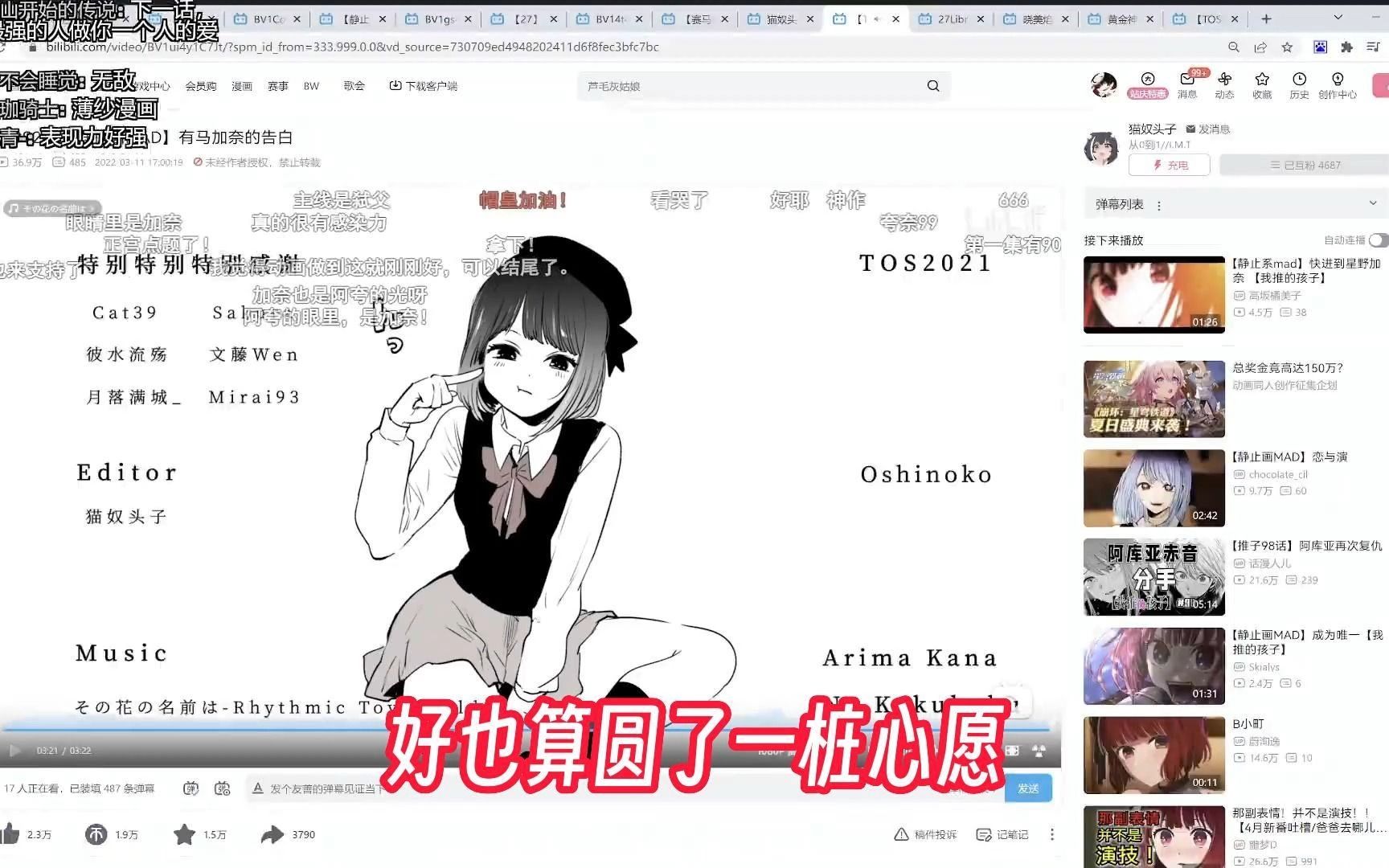The width and height of the screenshot is (1389, 868).
Task: Click the 充电 button
Action: [x=1170, y=165]
